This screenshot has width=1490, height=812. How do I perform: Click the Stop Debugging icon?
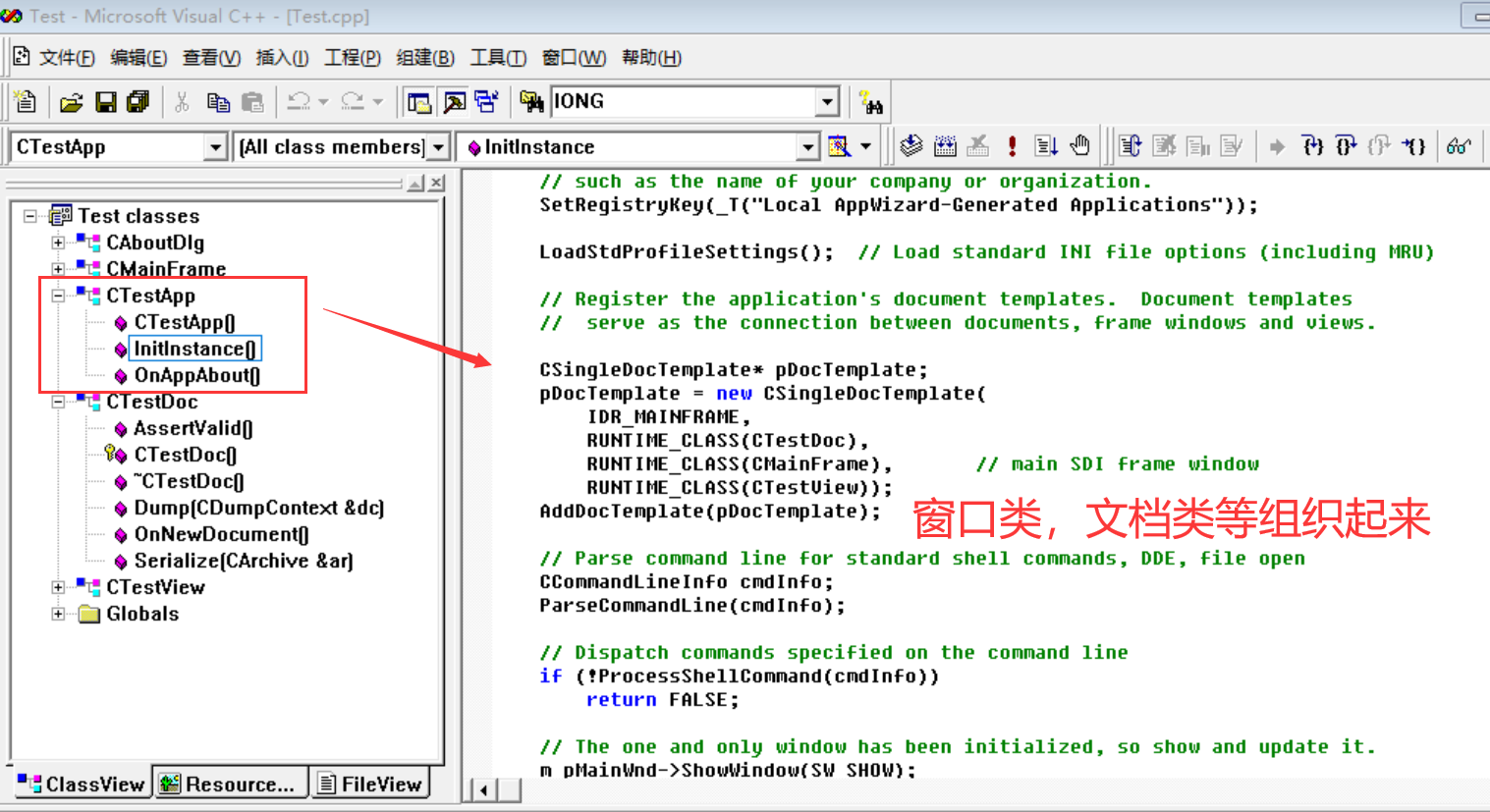(1164, 146)
